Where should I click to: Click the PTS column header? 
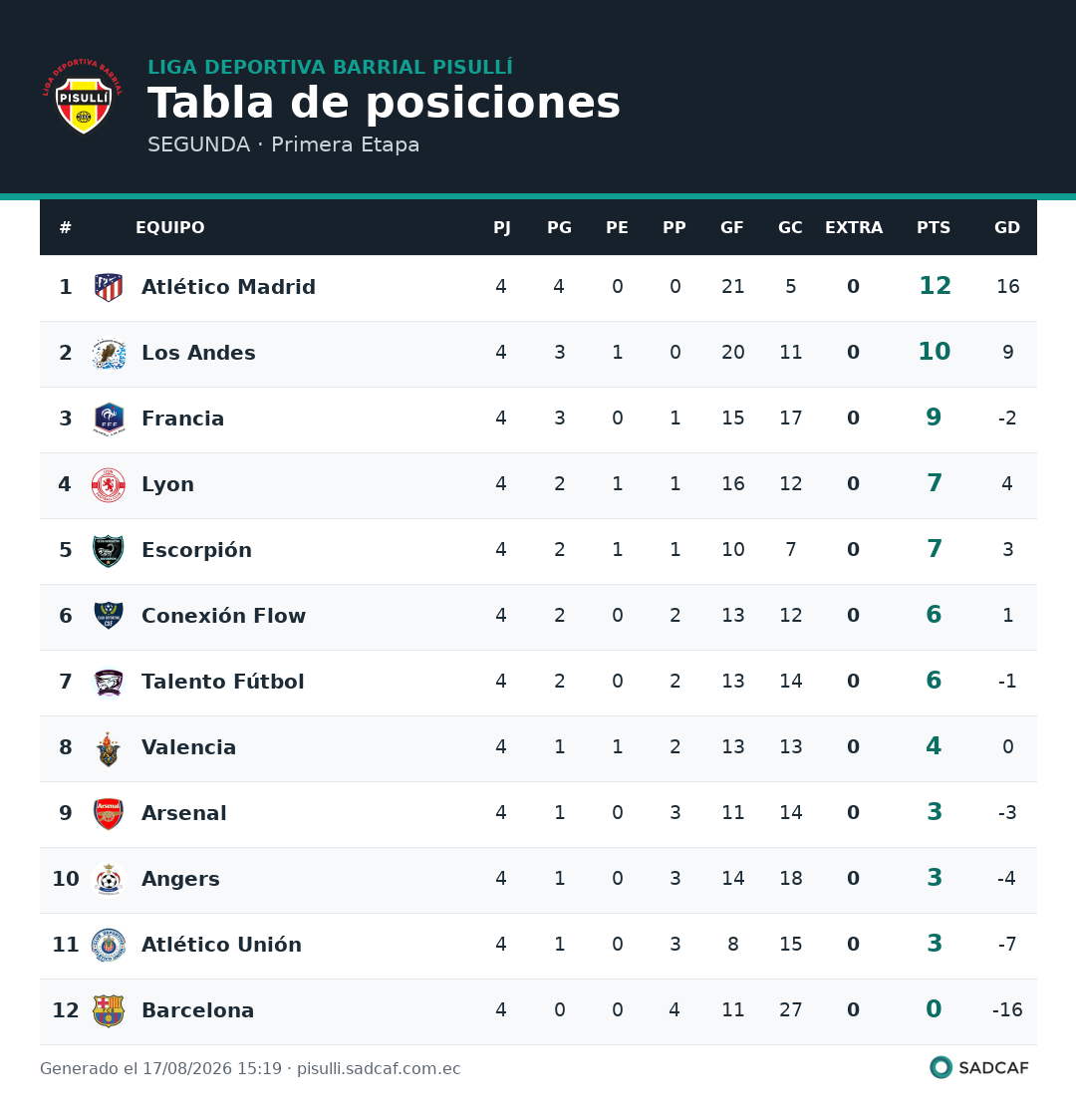(934, 228)
